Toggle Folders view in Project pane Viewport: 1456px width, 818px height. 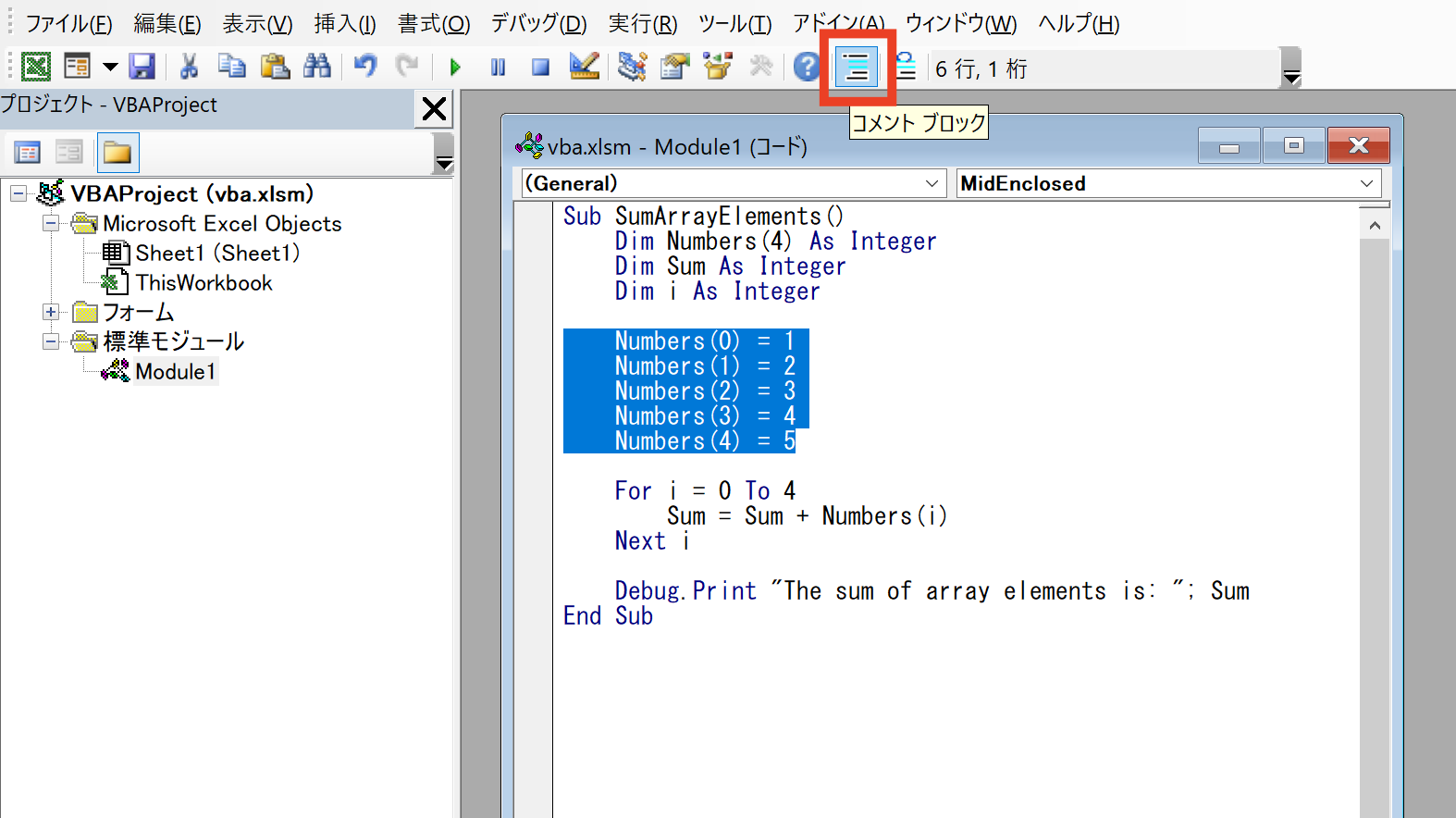point(117,153)
